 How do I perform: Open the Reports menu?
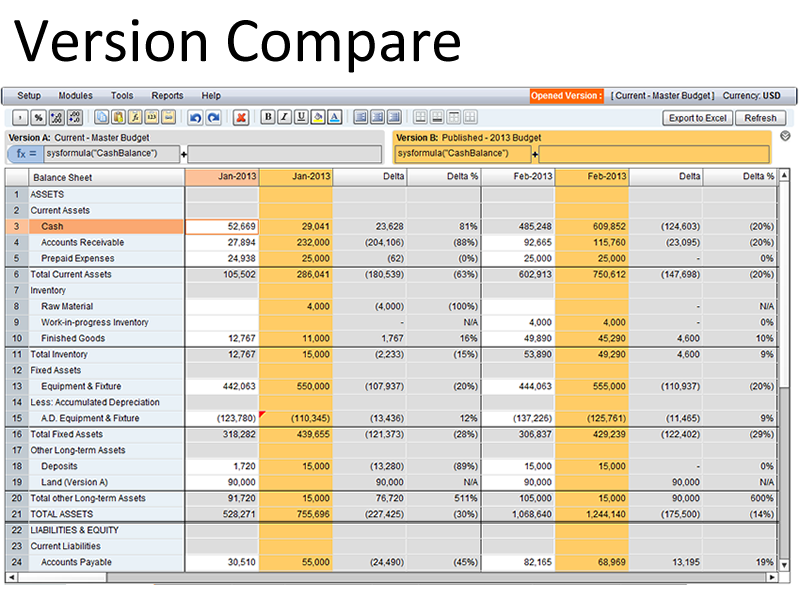pyautogui.click(x=167, y=96)
